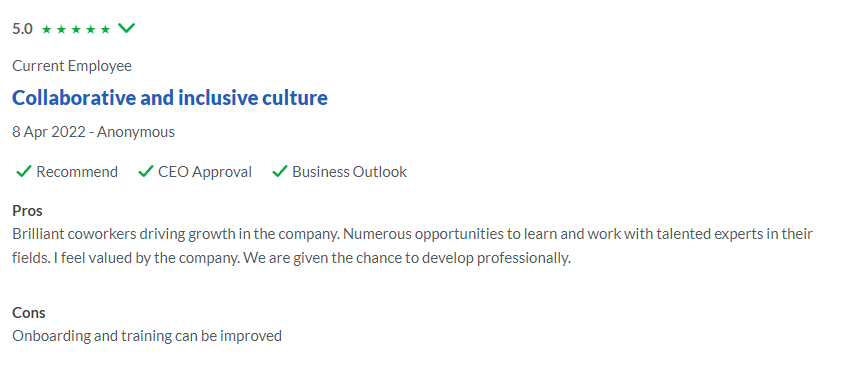
Task: Click the Business Outlook label
Action: coord(349,172)
